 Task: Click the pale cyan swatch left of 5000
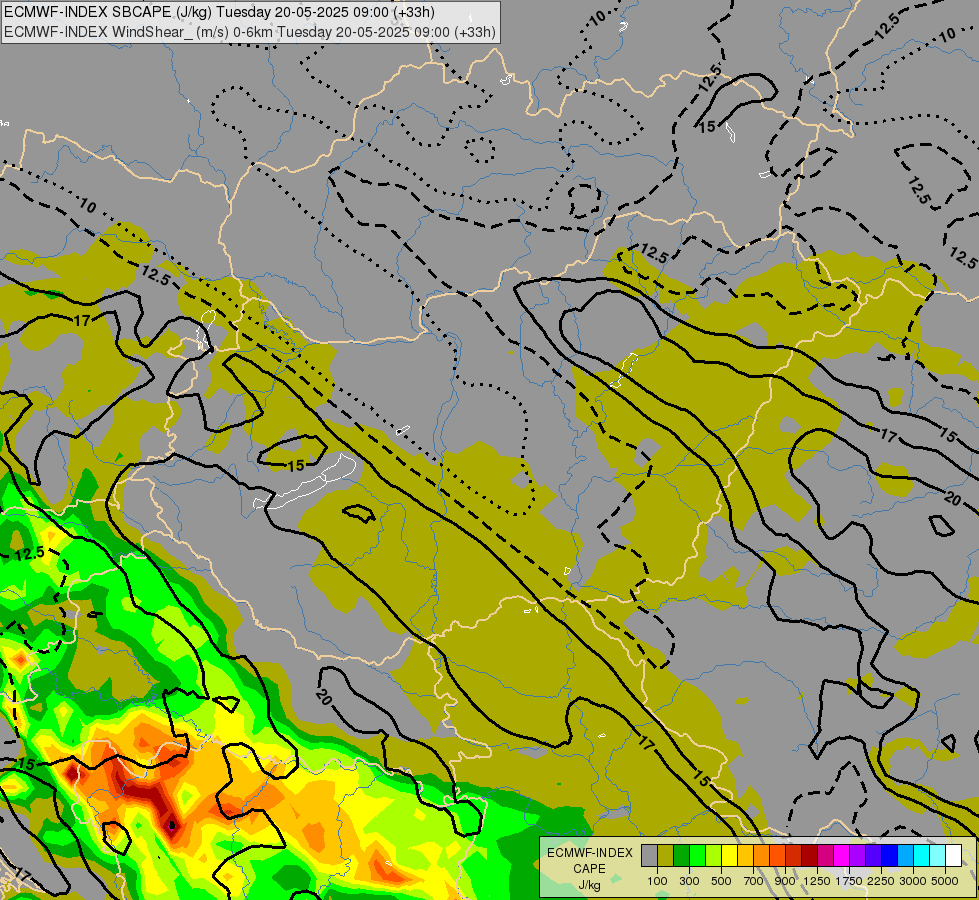[x=938, y=855]
